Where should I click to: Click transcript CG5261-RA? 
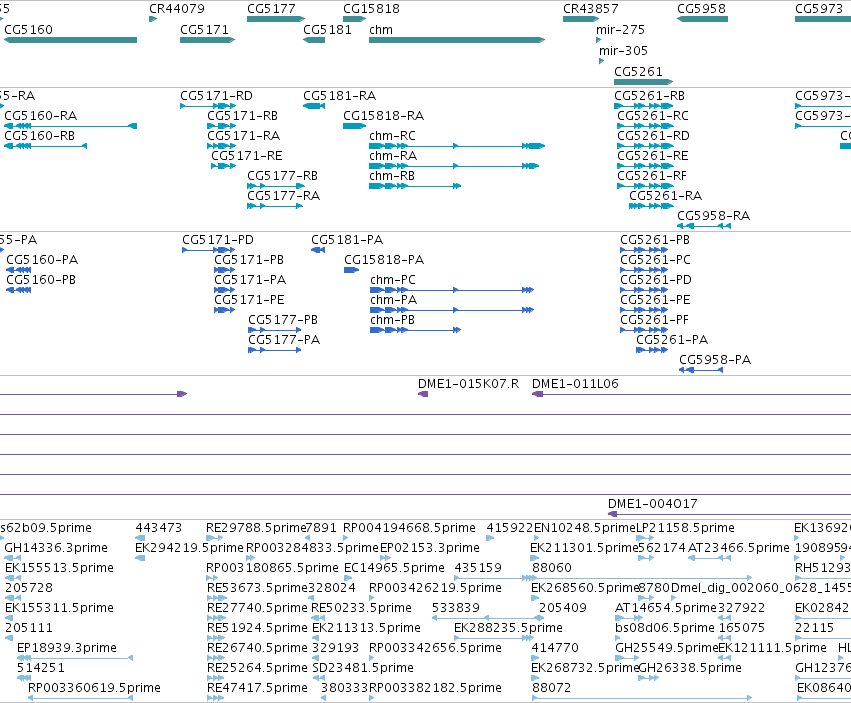[x=666, y=195]
